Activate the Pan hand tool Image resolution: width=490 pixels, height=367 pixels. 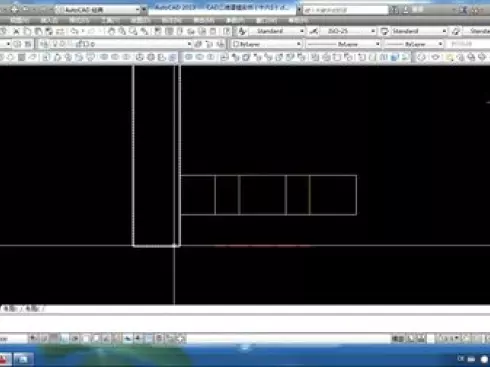tap(111, 31)
